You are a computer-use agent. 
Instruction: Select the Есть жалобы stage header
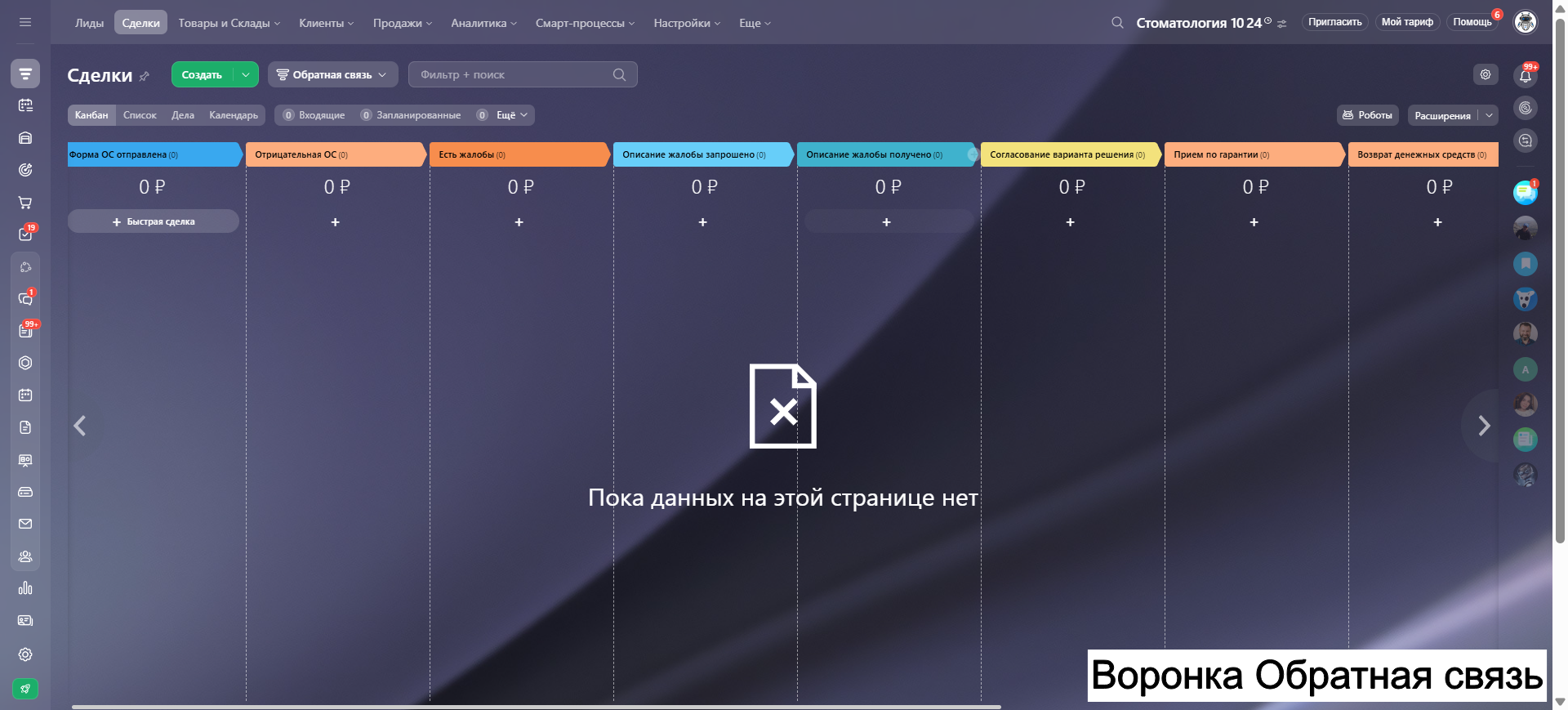pos(520,154)
